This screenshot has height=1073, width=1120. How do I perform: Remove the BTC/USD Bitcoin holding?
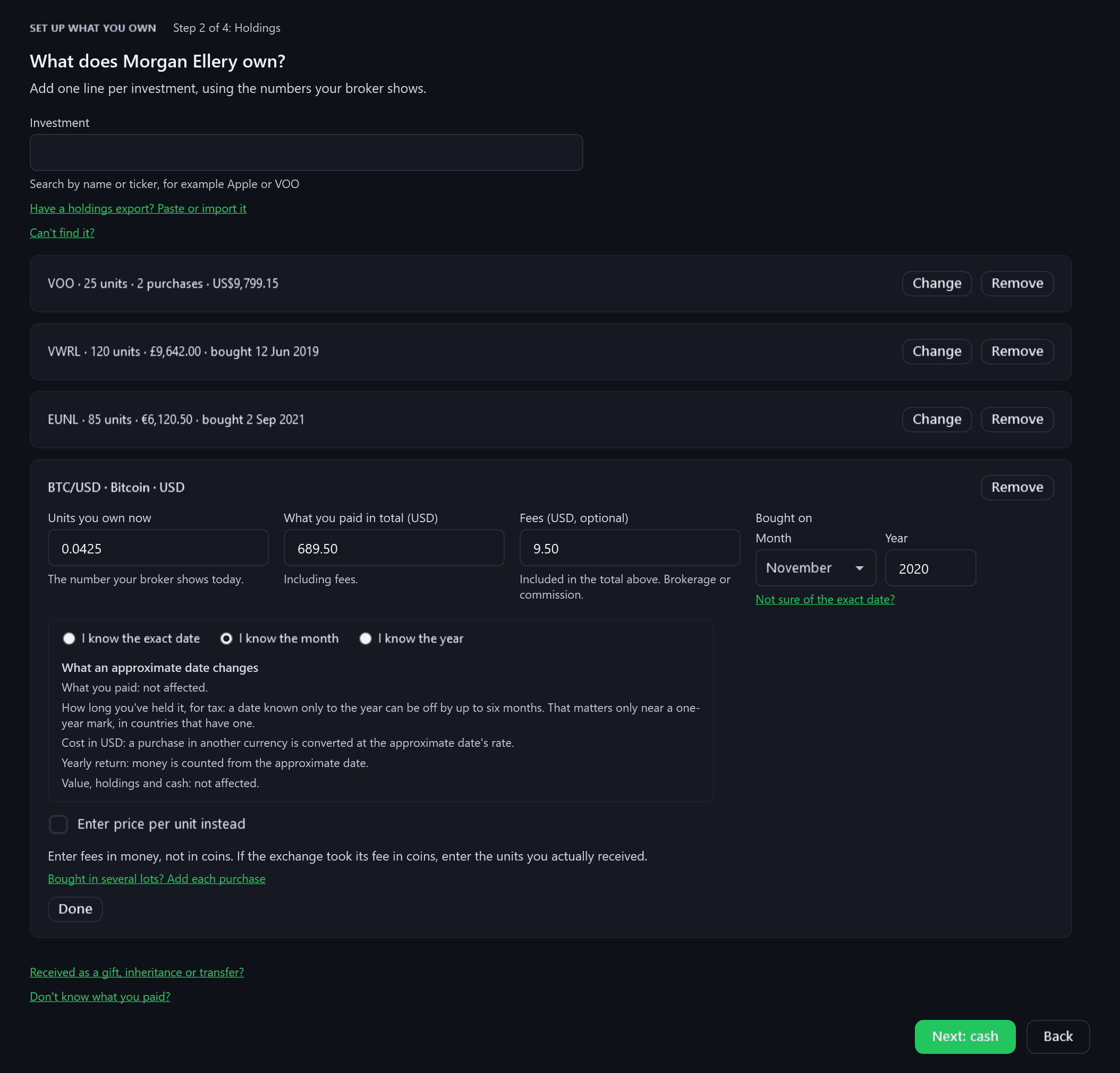(1016, 487)
